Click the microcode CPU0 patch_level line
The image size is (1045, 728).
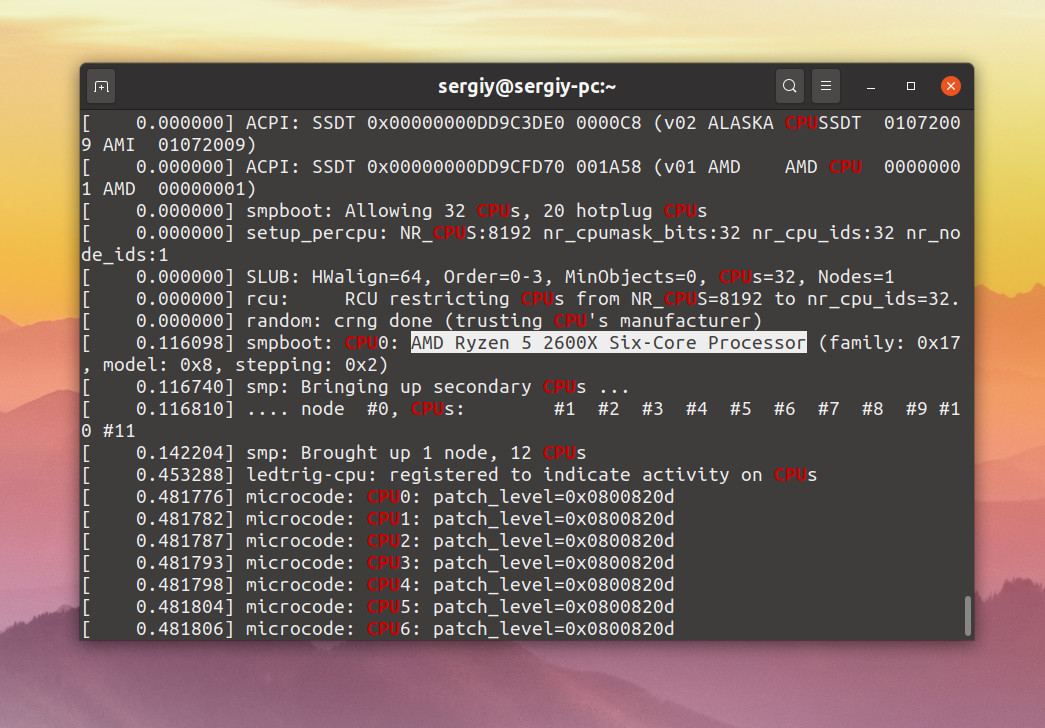click(x=378, y=497)
